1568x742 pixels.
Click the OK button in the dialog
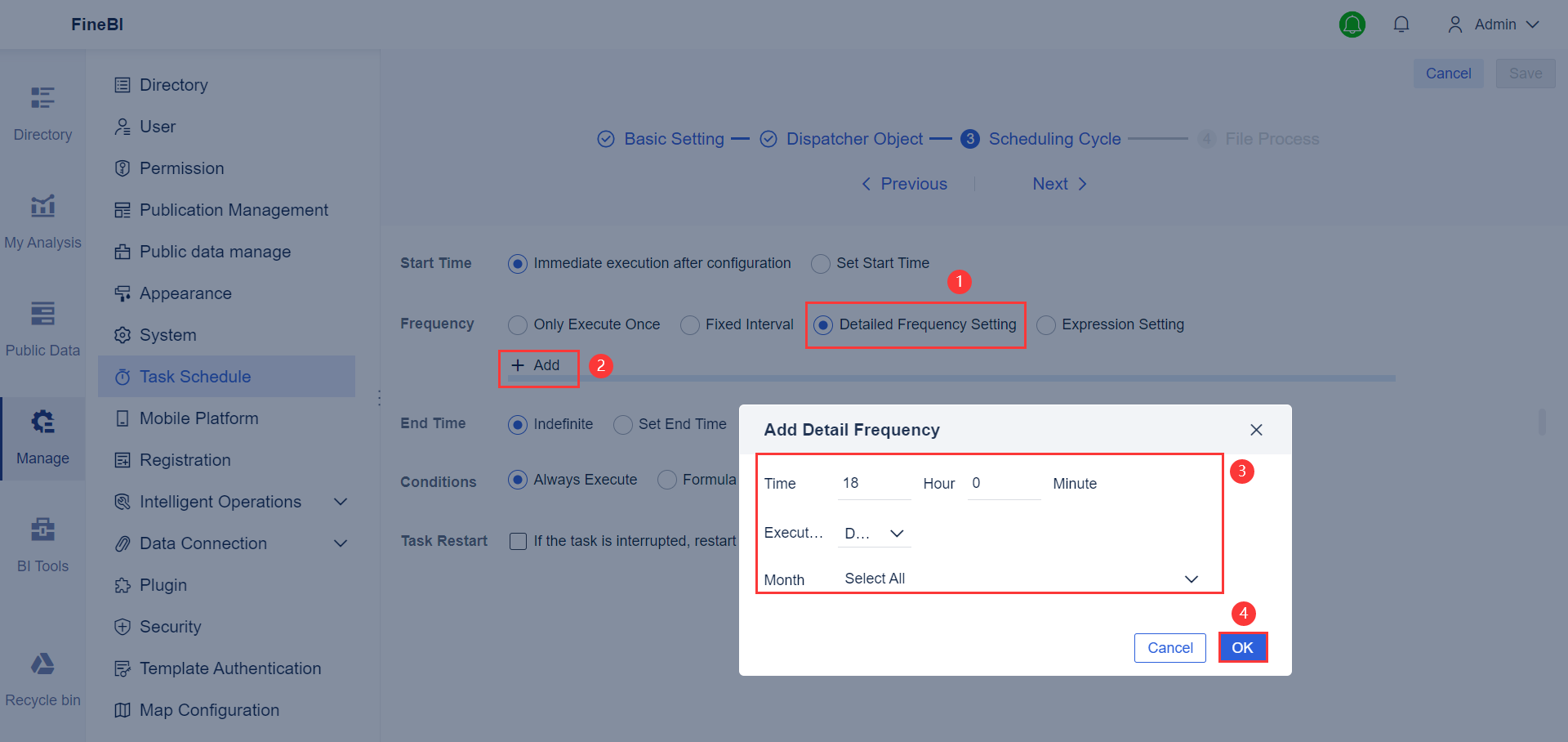click(1242, 647)
